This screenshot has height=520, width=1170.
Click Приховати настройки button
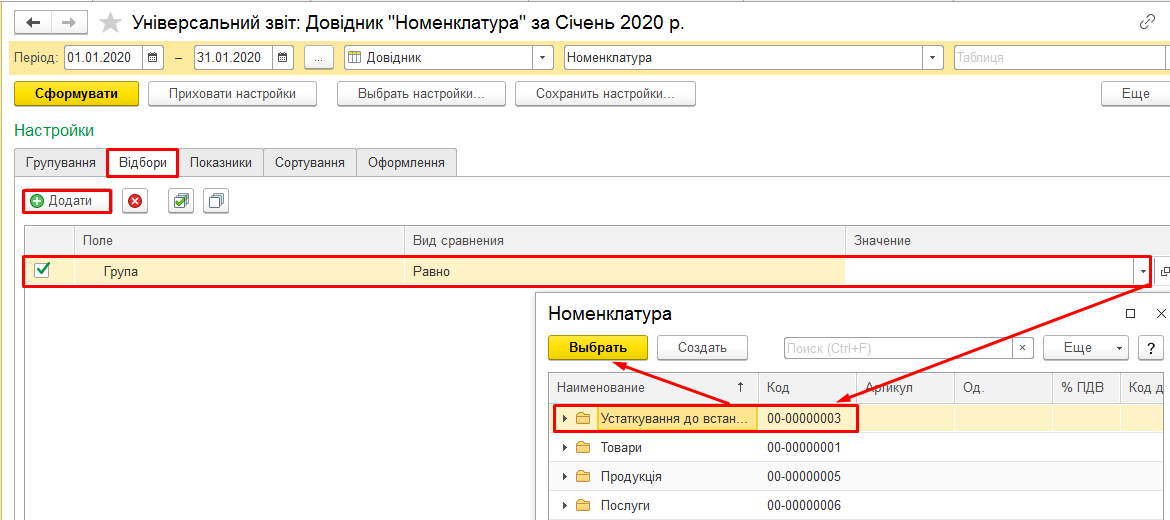point(232,94)
